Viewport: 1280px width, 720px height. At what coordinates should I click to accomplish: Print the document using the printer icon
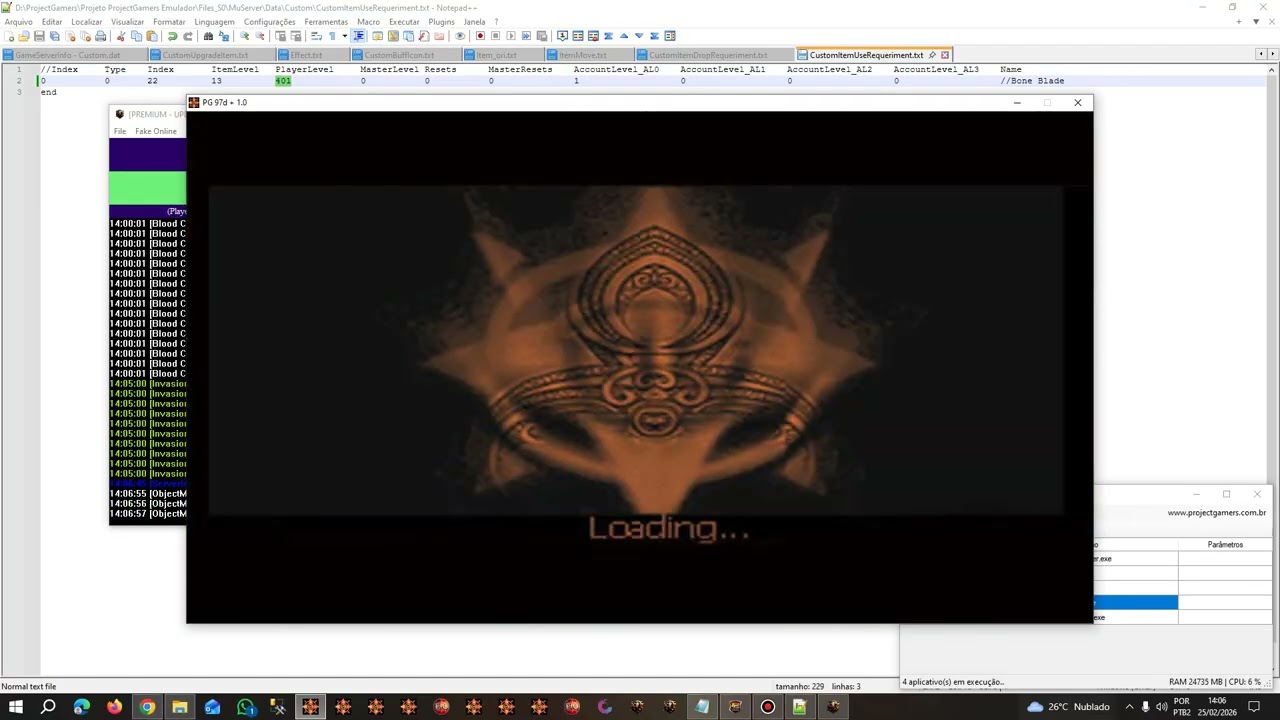pos(100,36)
